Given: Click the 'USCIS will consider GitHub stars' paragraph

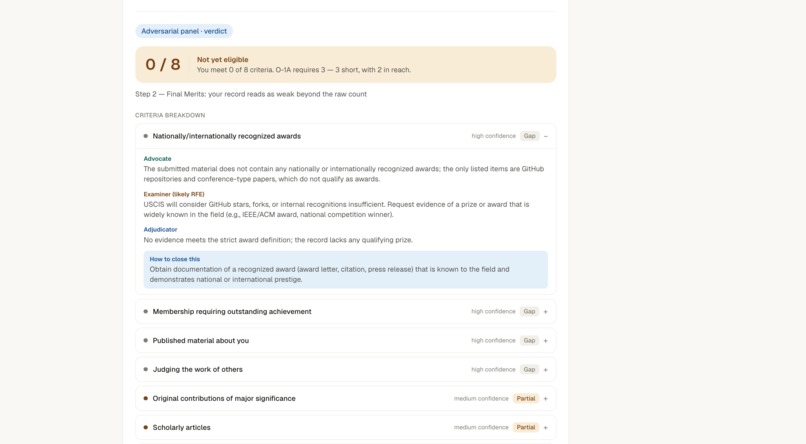Looking at the screenshot, I should pos(336,210).
